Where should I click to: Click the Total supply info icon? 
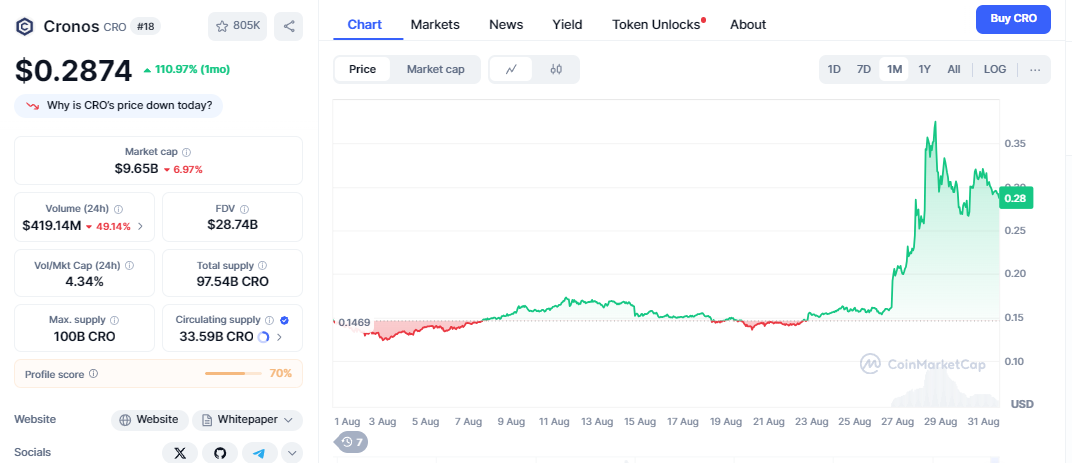point(263,265)
